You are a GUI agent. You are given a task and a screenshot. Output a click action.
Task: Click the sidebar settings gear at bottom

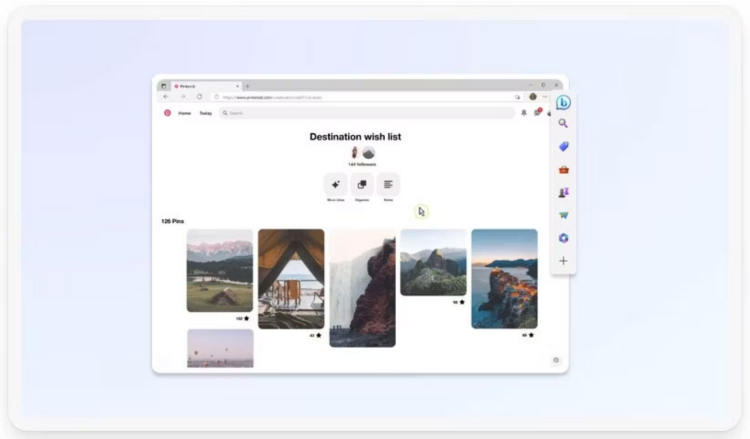coord(556,360)
